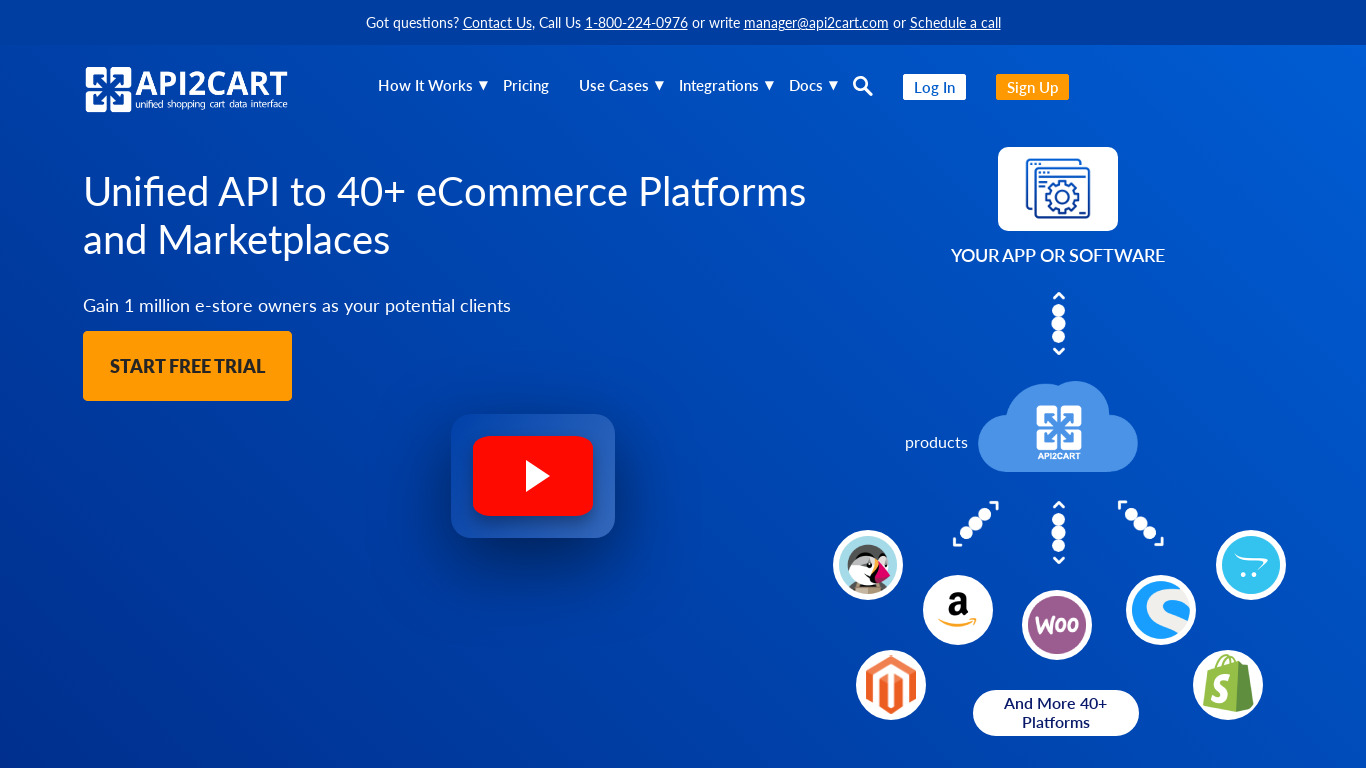Image resolution: width=1366 pixels, height=768 pixels.
Task: Open the Schedule a call link
Action: [955, 23]
